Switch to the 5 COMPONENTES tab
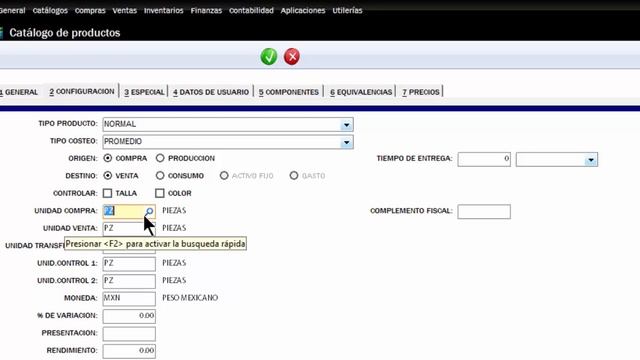This screenshot has height=360, width=640. tap(289, 92)
